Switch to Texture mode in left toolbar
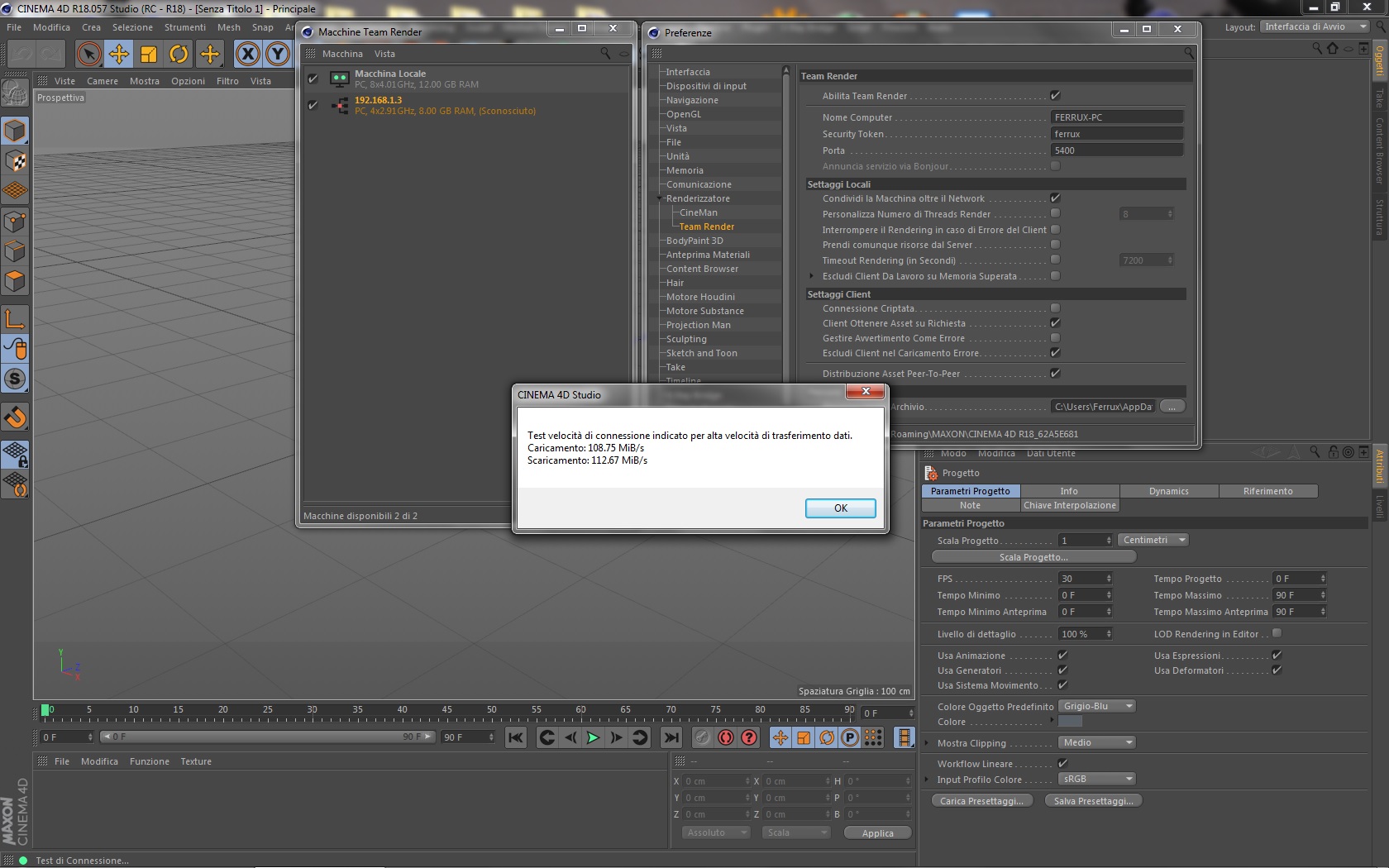The height and width of the screenshot is (868, 1389). [x=15, y=161]
